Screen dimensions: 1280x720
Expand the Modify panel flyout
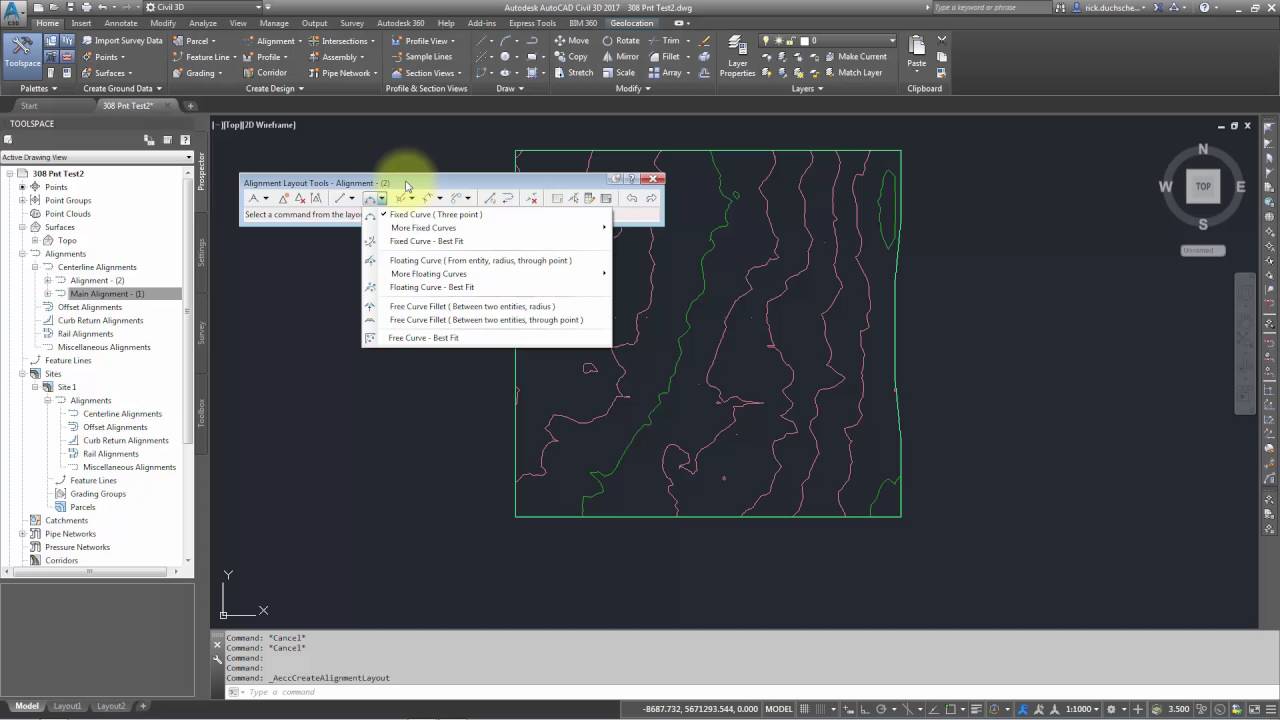click(x=633, y=88)
